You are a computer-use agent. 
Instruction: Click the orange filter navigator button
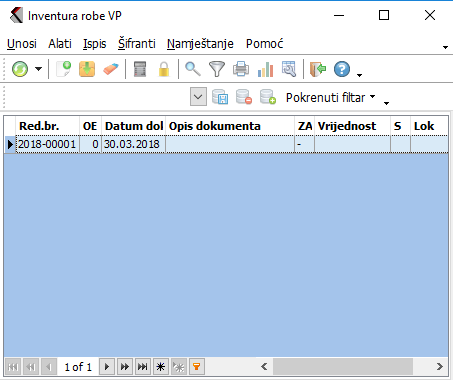pos(197,367)
